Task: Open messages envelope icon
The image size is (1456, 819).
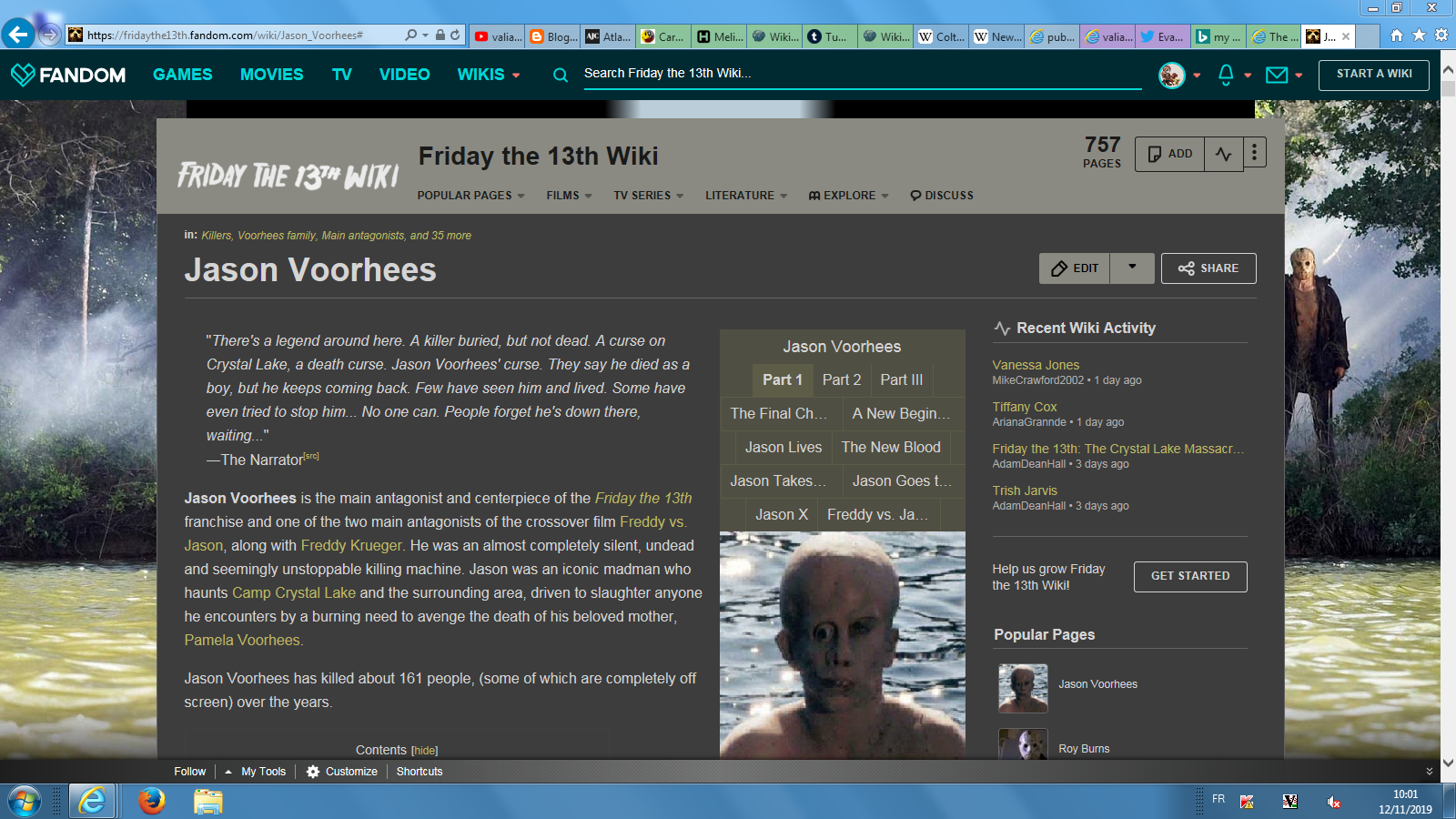Action: tap(1277, 75)
